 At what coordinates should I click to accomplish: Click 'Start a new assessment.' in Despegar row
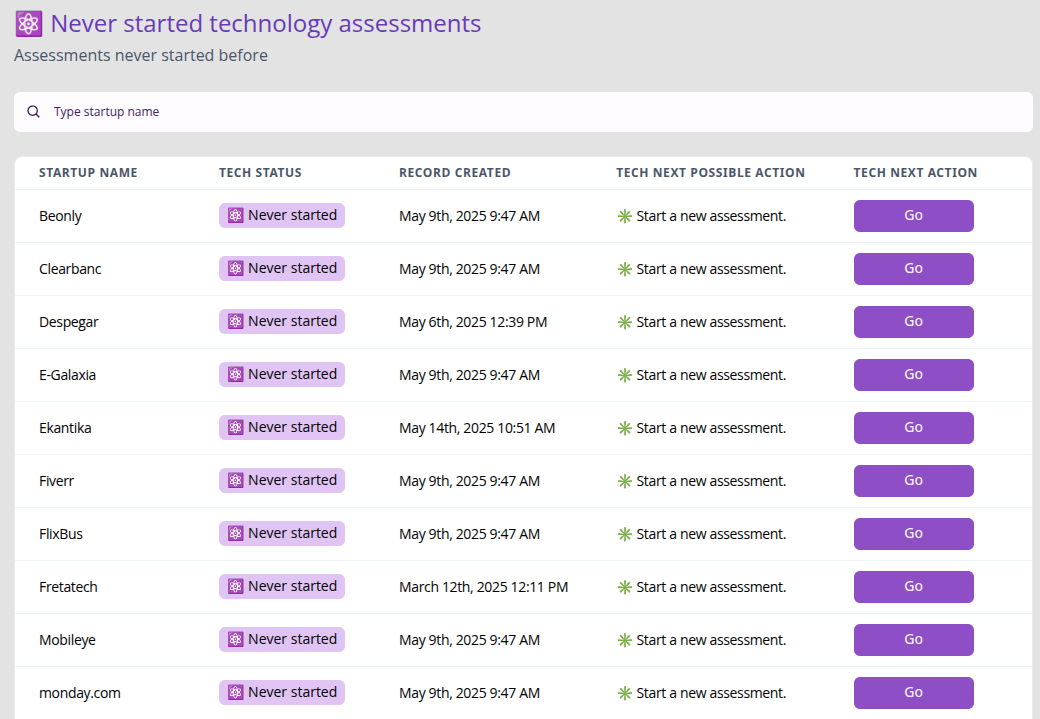coord(711,322)
